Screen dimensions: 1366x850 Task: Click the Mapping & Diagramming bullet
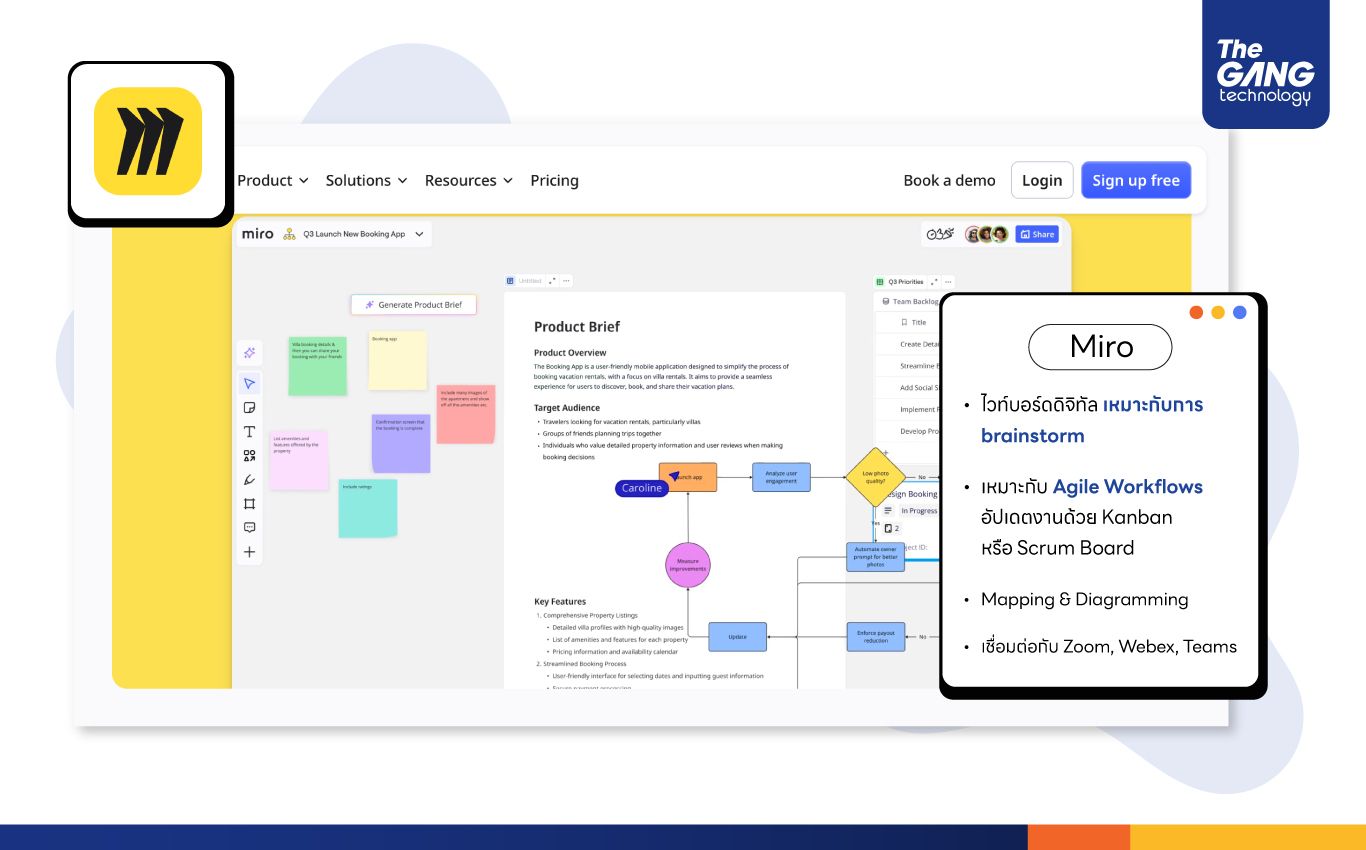(x=1085, y=600)
